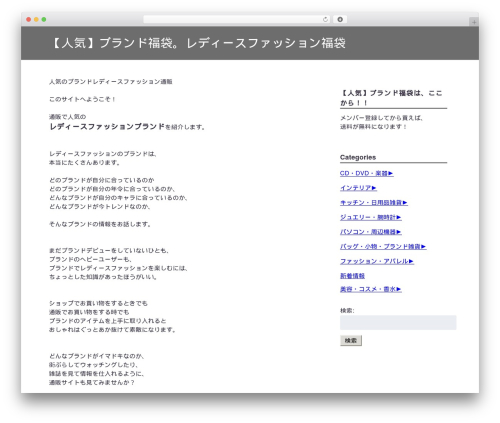The height and width of the screenshot is (423, 500).
Task: Open the 新着情報 link
Action: 352,276
